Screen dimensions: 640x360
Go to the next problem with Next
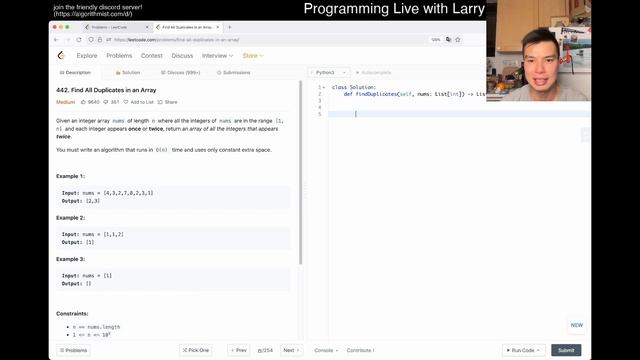coord(291,350)
